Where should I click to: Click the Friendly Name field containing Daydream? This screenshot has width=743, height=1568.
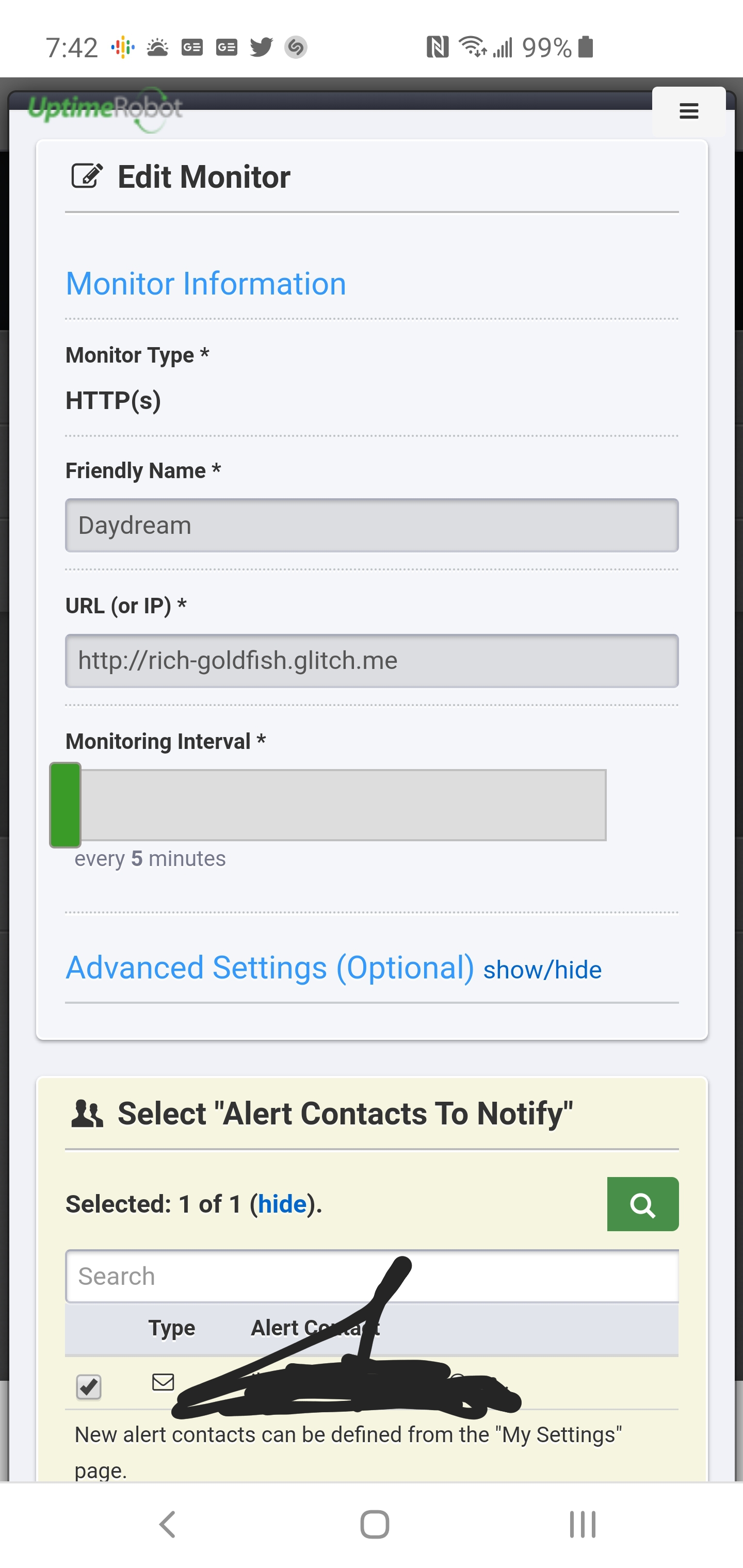click(x=372, y=525)
